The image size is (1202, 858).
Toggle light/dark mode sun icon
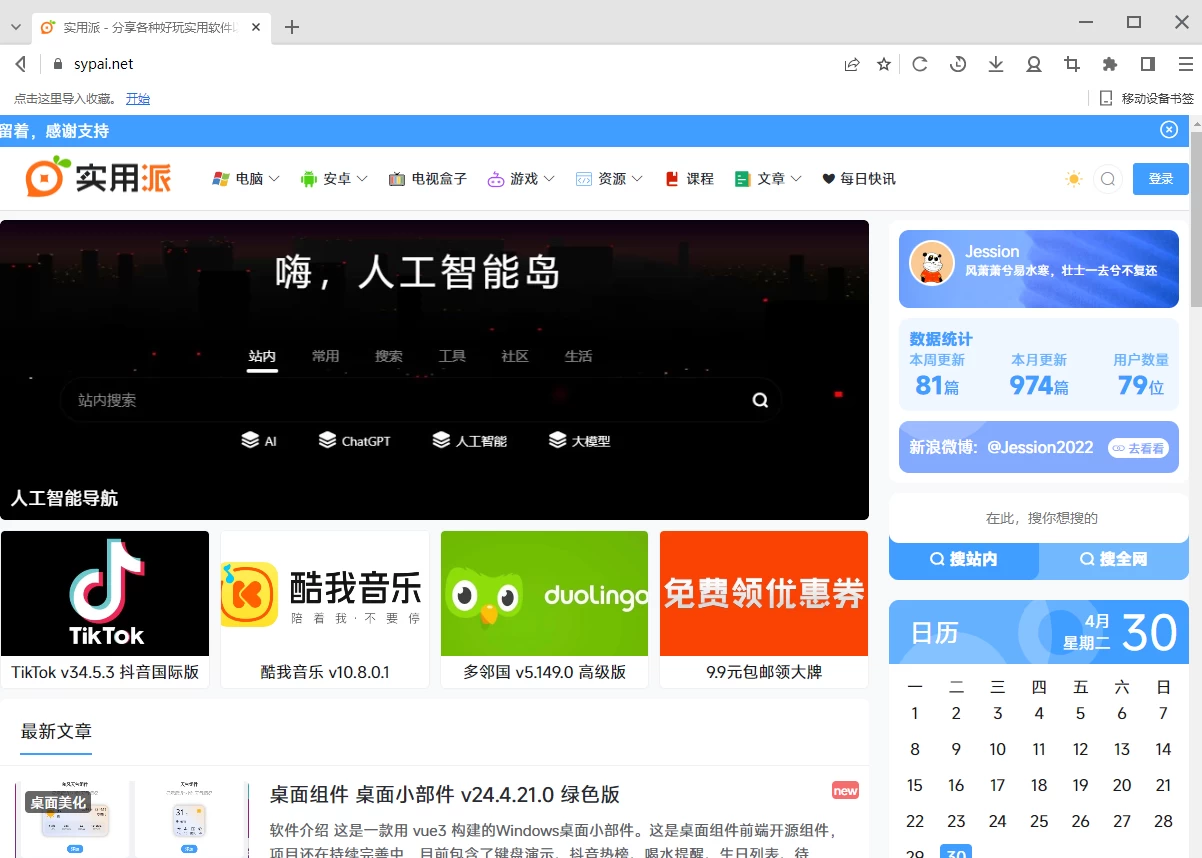click(1074, 179)
